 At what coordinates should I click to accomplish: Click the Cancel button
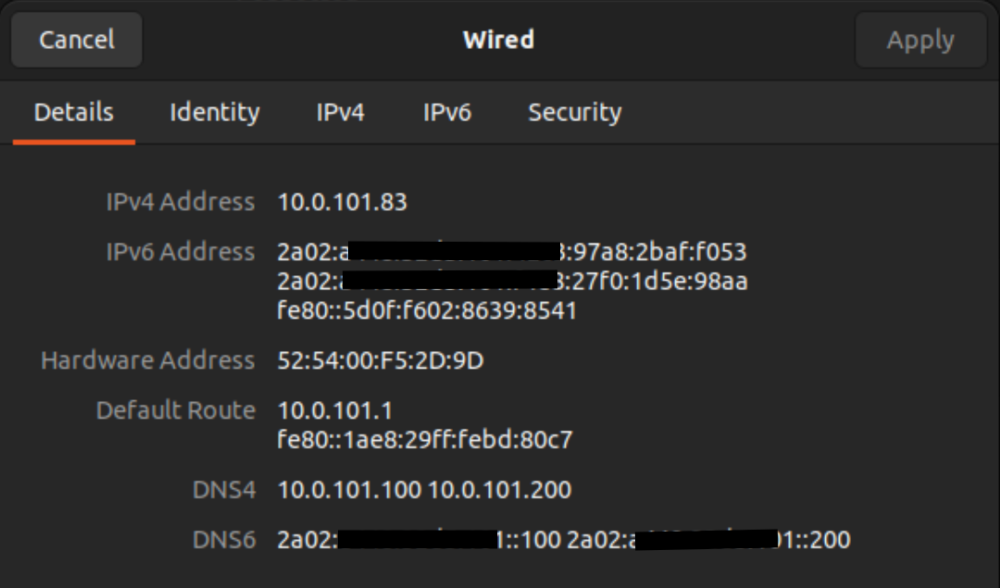point(77,40)
